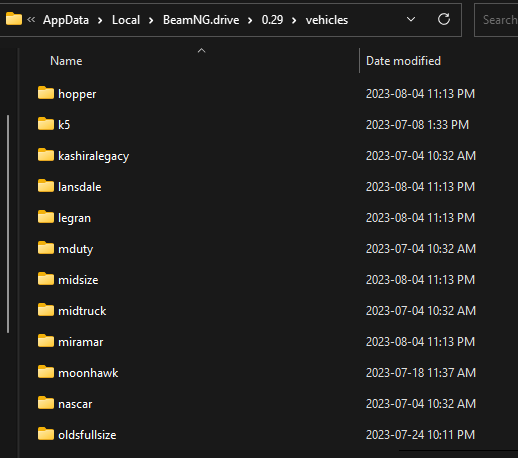518x458 pixels.
Task: Click the k5 folder icon
Action: click(46, 124)
